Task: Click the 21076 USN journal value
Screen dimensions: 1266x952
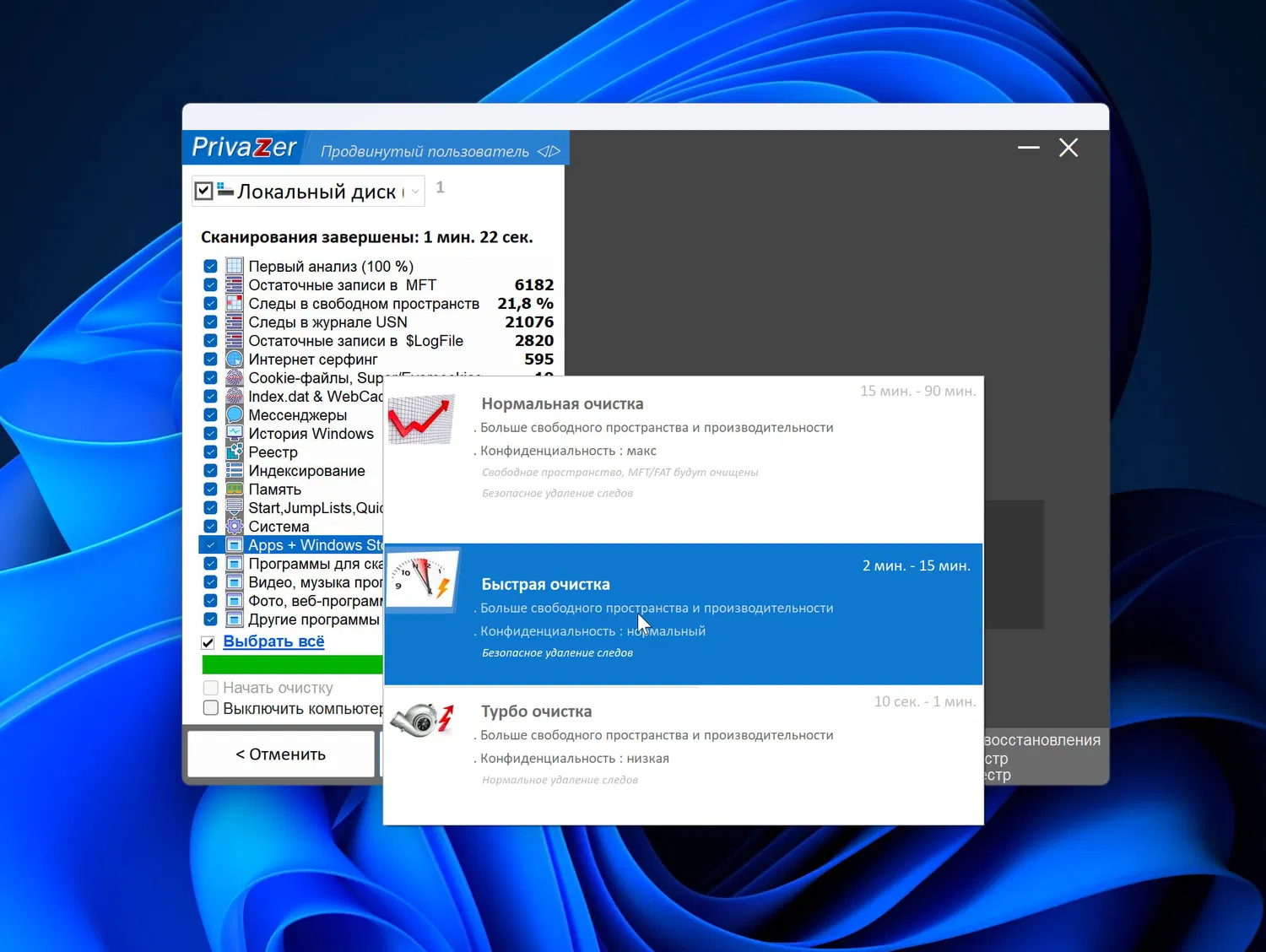Action: [x=529, y=322]
